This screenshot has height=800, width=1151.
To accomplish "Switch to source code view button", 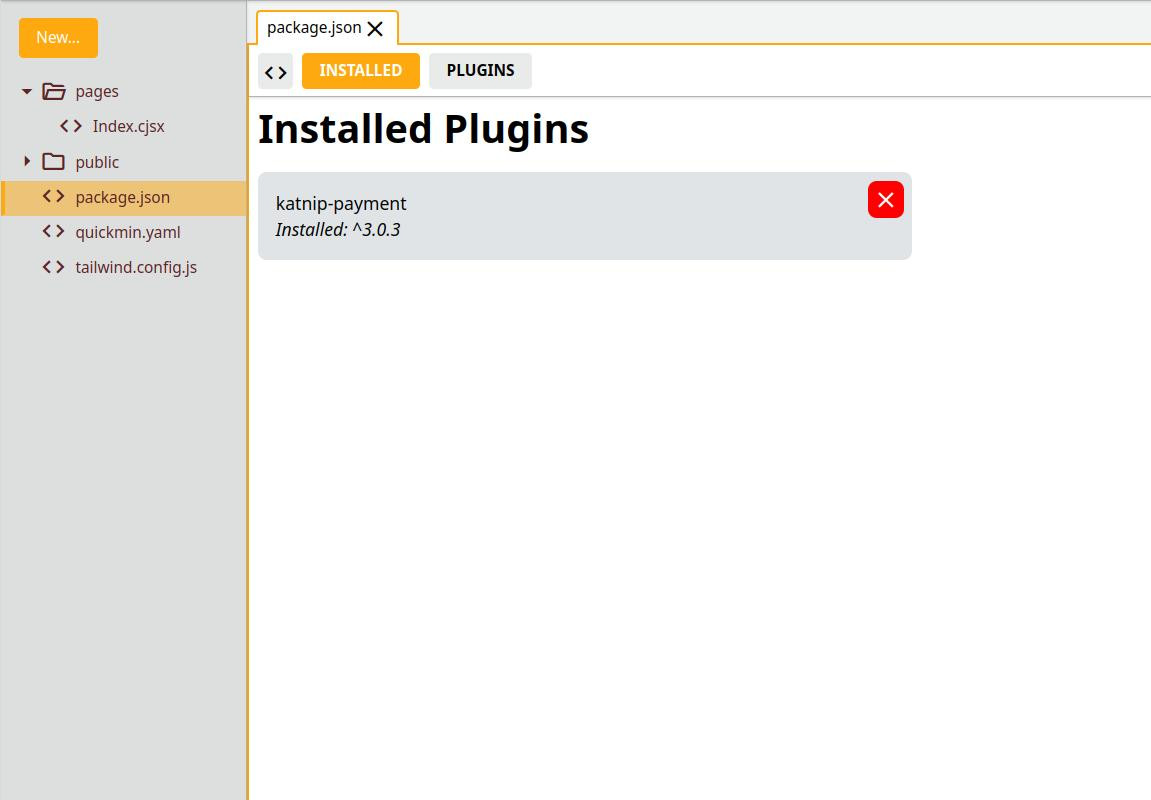I will coord(276,72).
